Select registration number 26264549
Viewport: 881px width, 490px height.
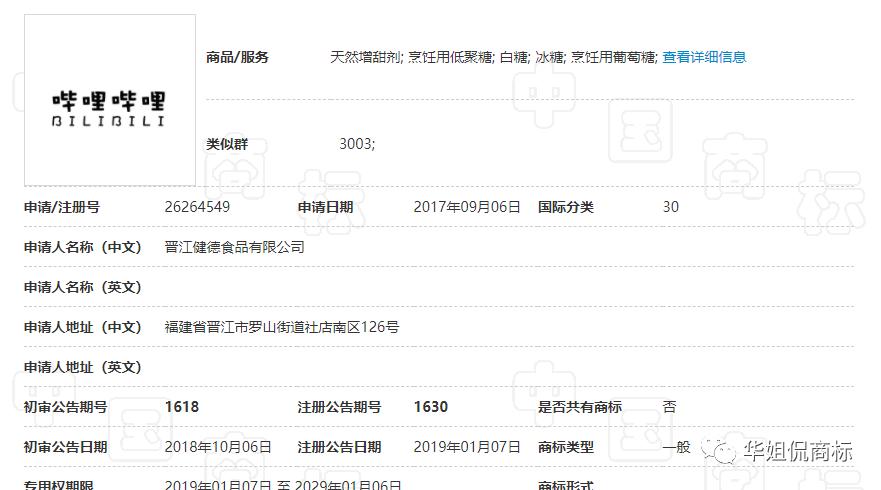point(197,207)
